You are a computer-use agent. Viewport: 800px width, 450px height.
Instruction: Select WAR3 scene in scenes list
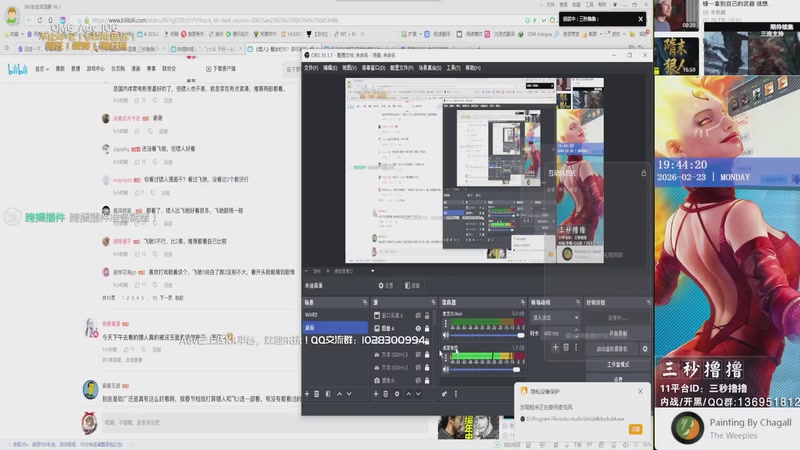click(x=336, y=315)
